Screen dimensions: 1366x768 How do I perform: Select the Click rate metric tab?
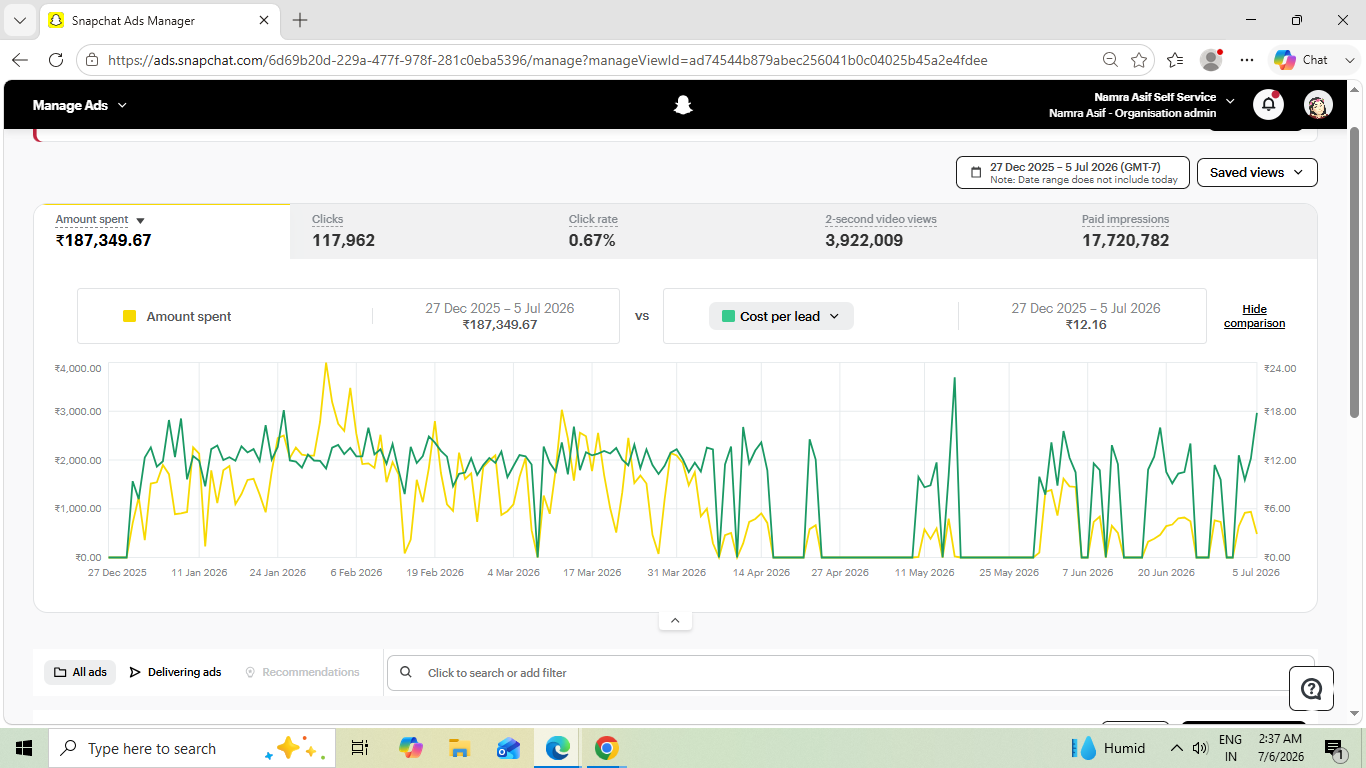[x=675, y=231]
